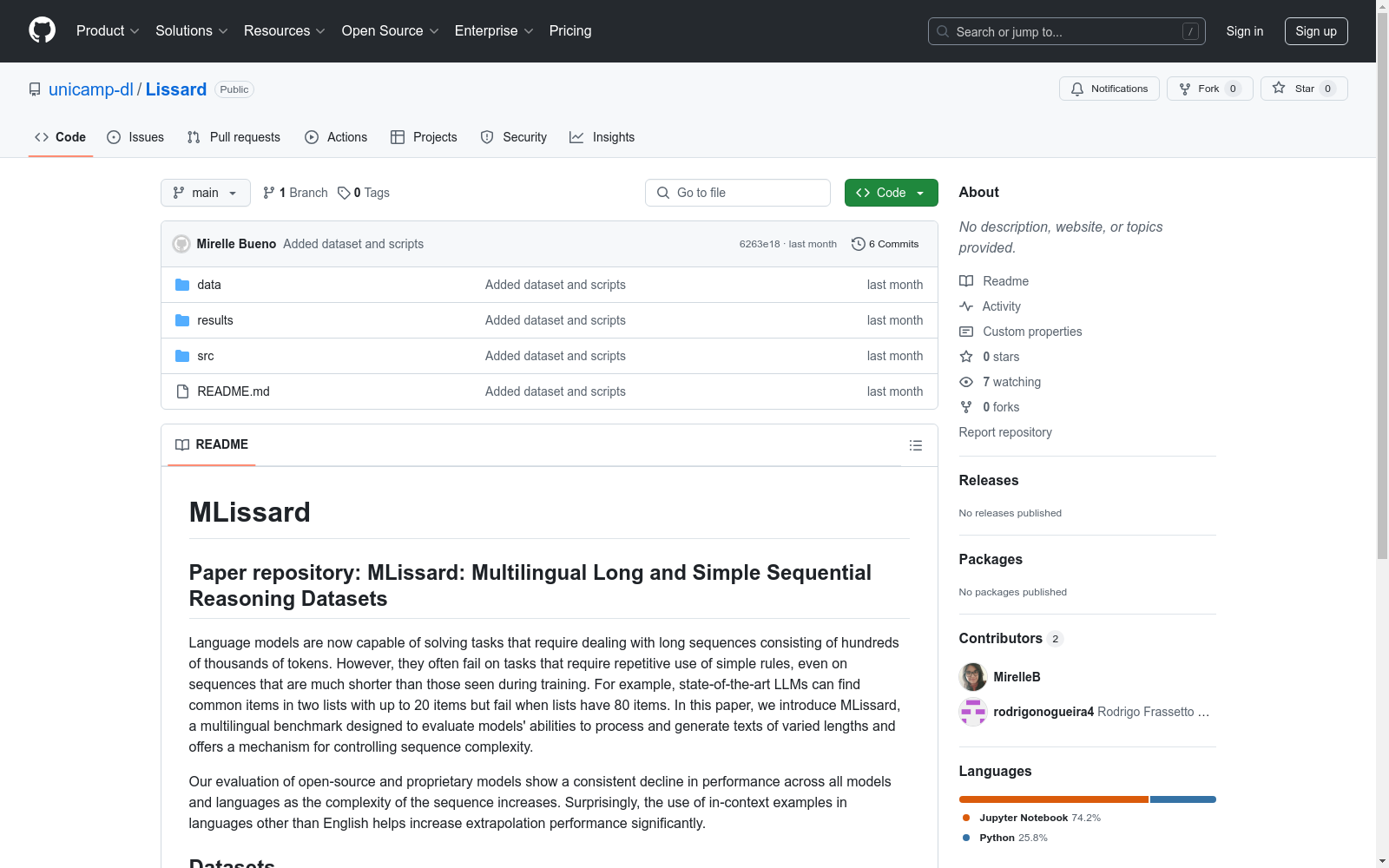This screenshot has height=868, width=1389.
Task: Open the README.md file name
Action: [x=234, y=391]
